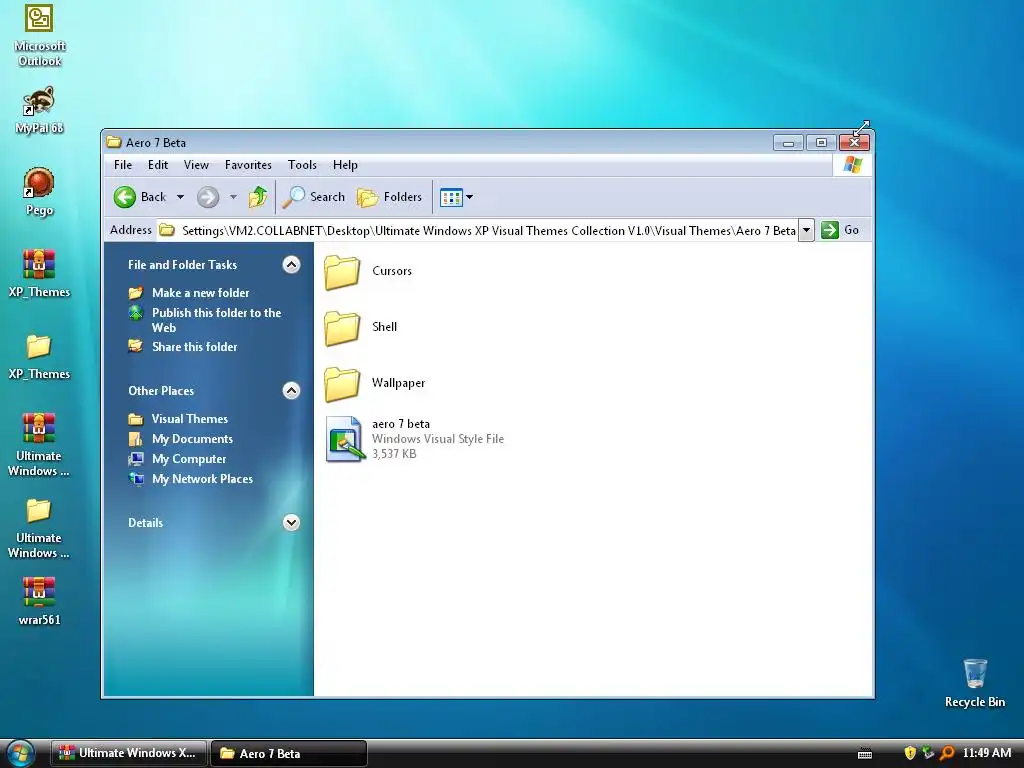Viewport: 1024px width, 768px height.
Task: Open the Forward history dropdown arrow
Action: (x=233, y=197)
